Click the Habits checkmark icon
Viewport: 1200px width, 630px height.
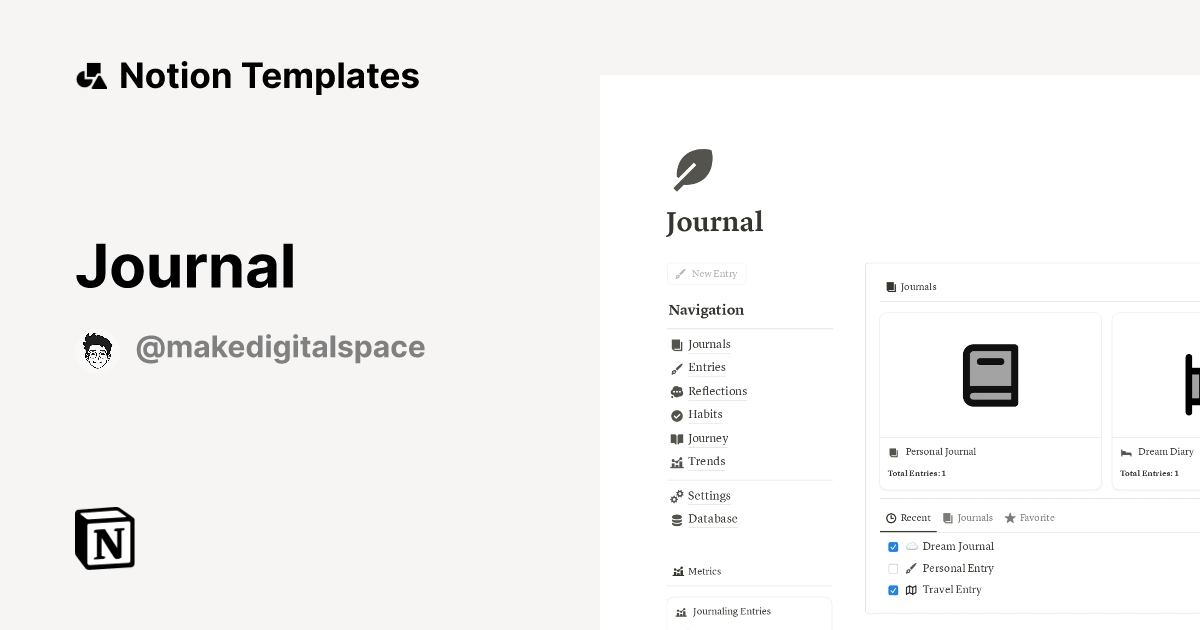(x=677, y=414)
